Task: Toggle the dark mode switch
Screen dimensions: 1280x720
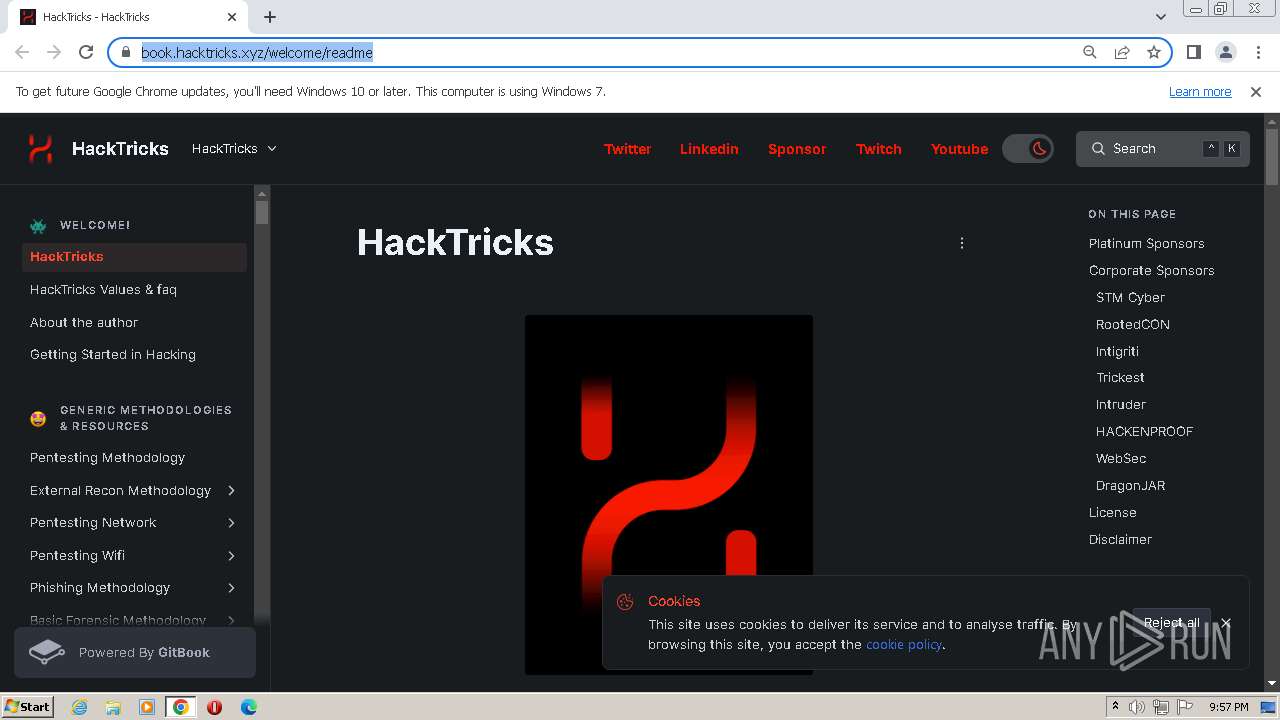Action: [x=1028, y=148]
